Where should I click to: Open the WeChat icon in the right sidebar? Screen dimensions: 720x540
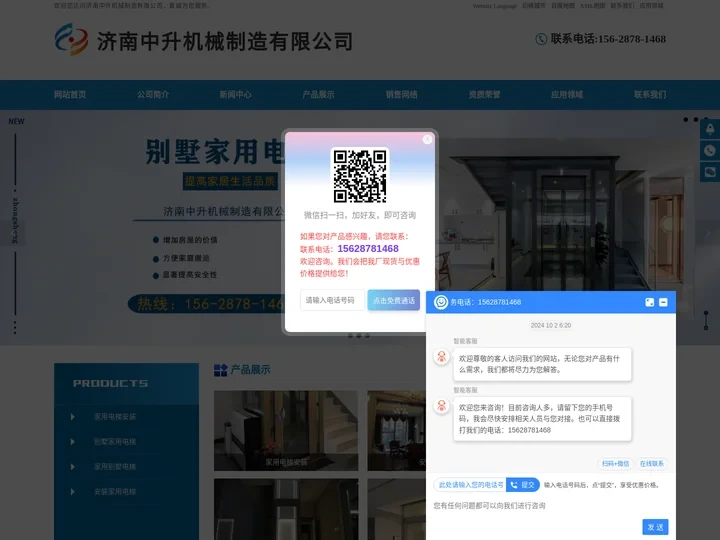point(710,172)
